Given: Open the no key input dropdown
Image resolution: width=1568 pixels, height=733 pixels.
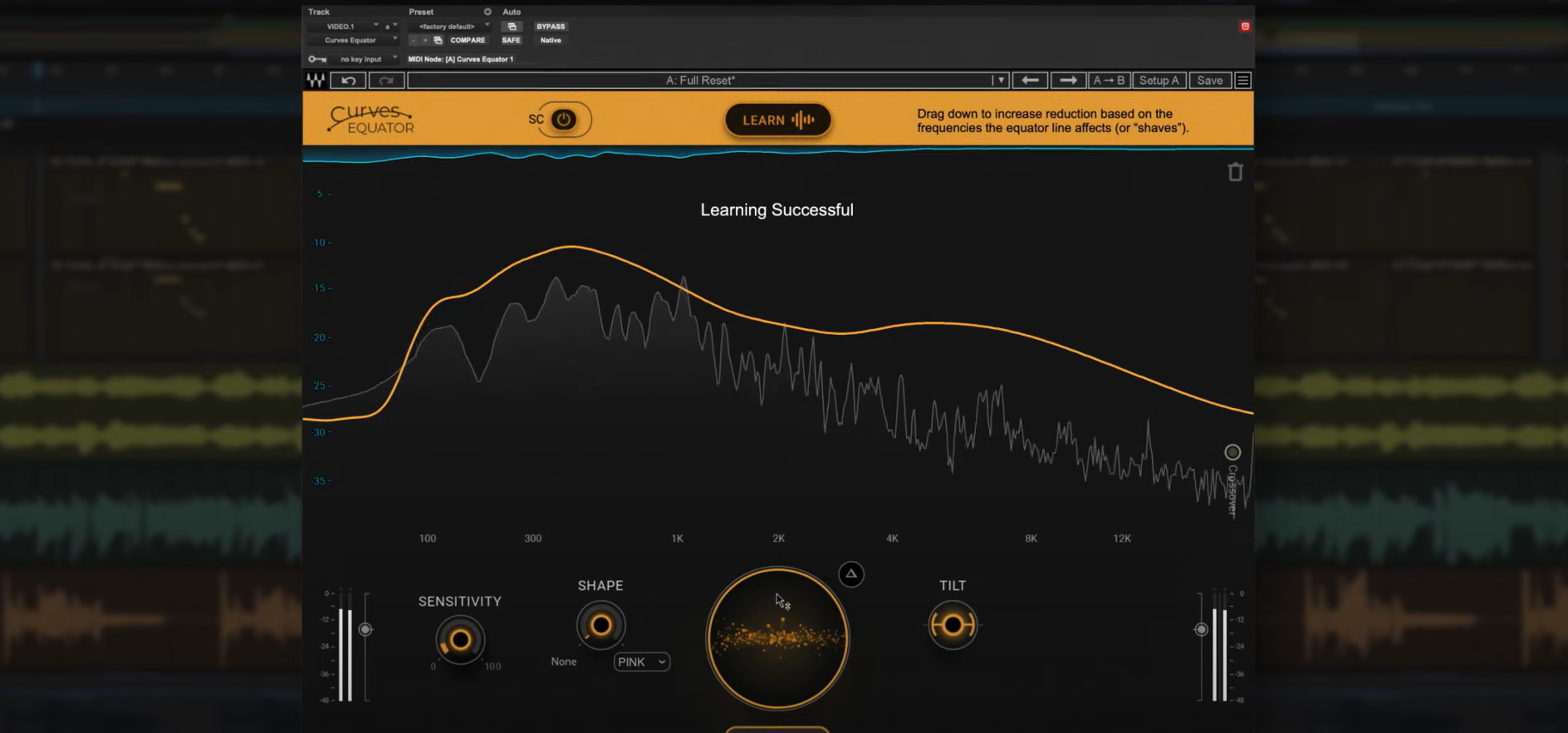Looking at the screenshot, I should coord(365,59).
